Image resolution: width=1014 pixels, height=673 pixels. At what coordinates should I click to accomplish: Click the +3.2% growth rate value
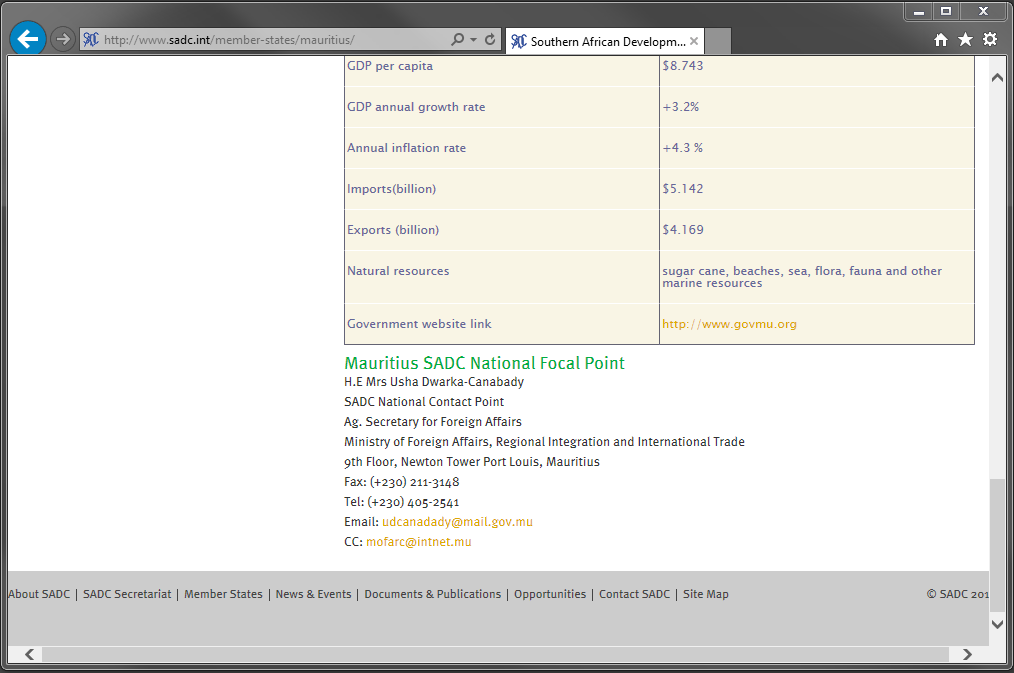[x=680, y=107]
